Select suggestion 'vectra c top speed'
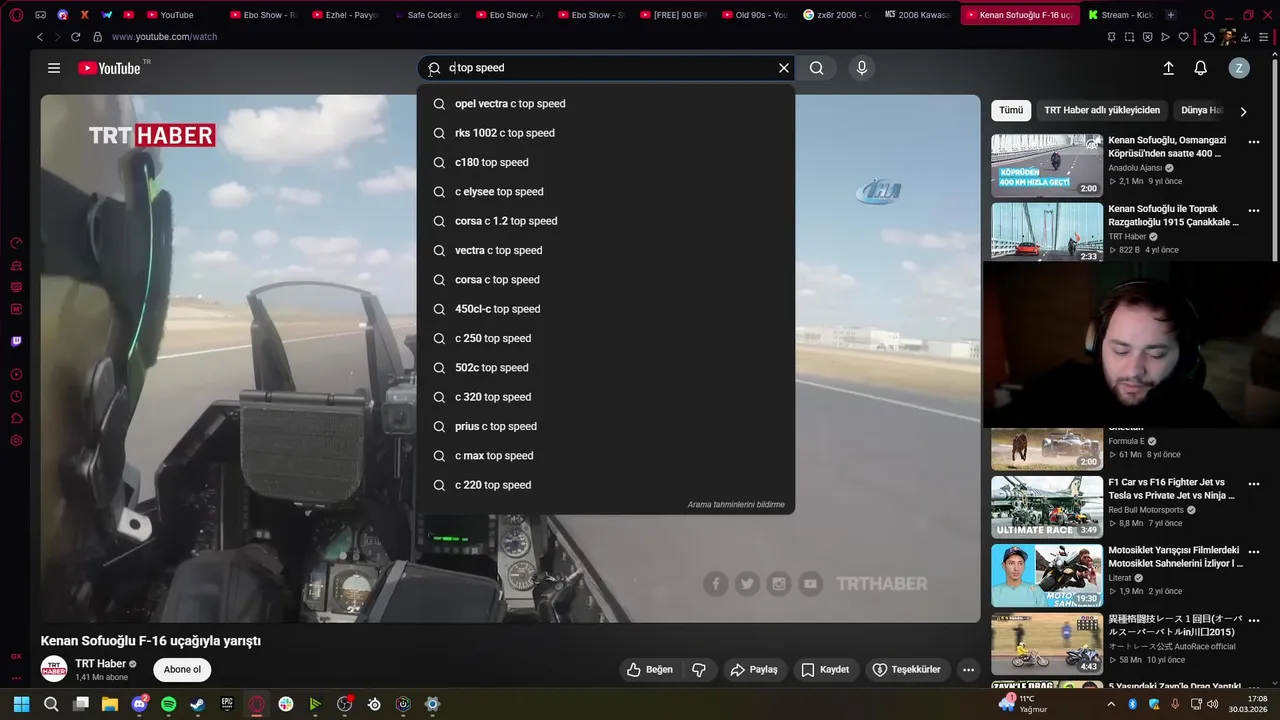 606,250
